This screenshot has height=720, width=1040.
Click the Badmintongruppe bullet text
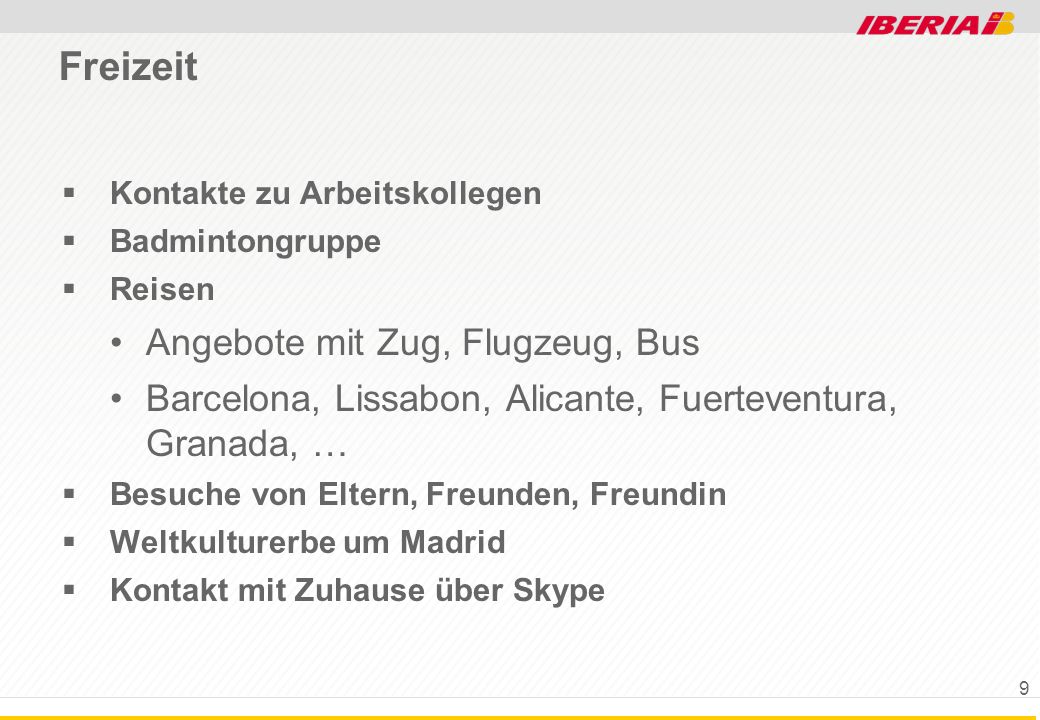coord(245,241)
